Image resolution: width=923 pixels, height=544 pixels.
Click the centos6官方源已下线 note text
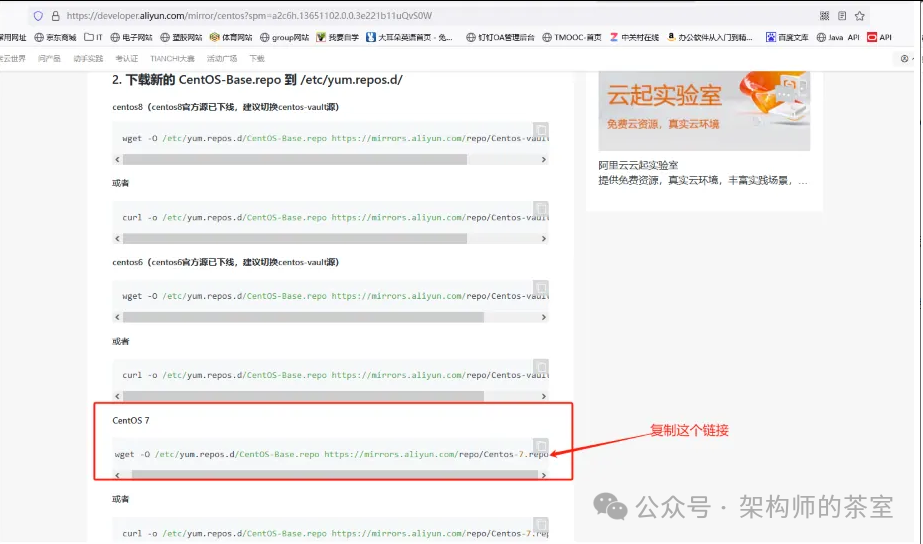pos(225,262)
